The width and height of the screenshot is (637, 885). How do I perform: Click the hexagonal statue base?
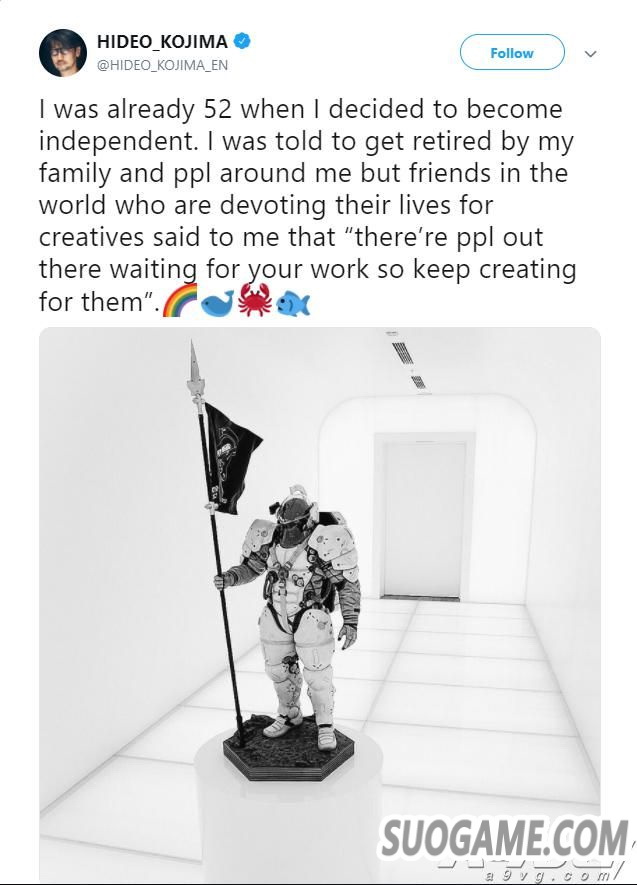tap(289, 749)
